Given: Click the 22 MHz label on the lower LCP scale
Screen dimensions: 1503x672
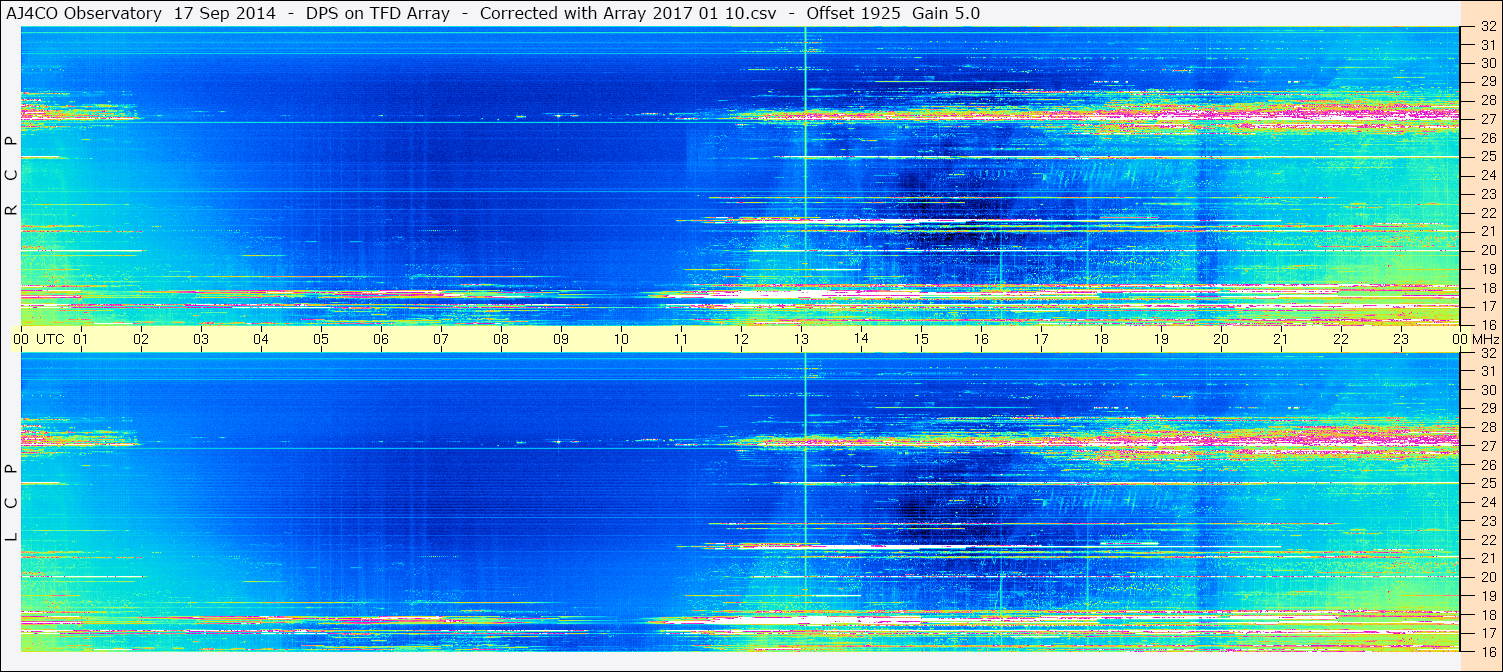Looking at the screenshot, I should click(1487, 540).
